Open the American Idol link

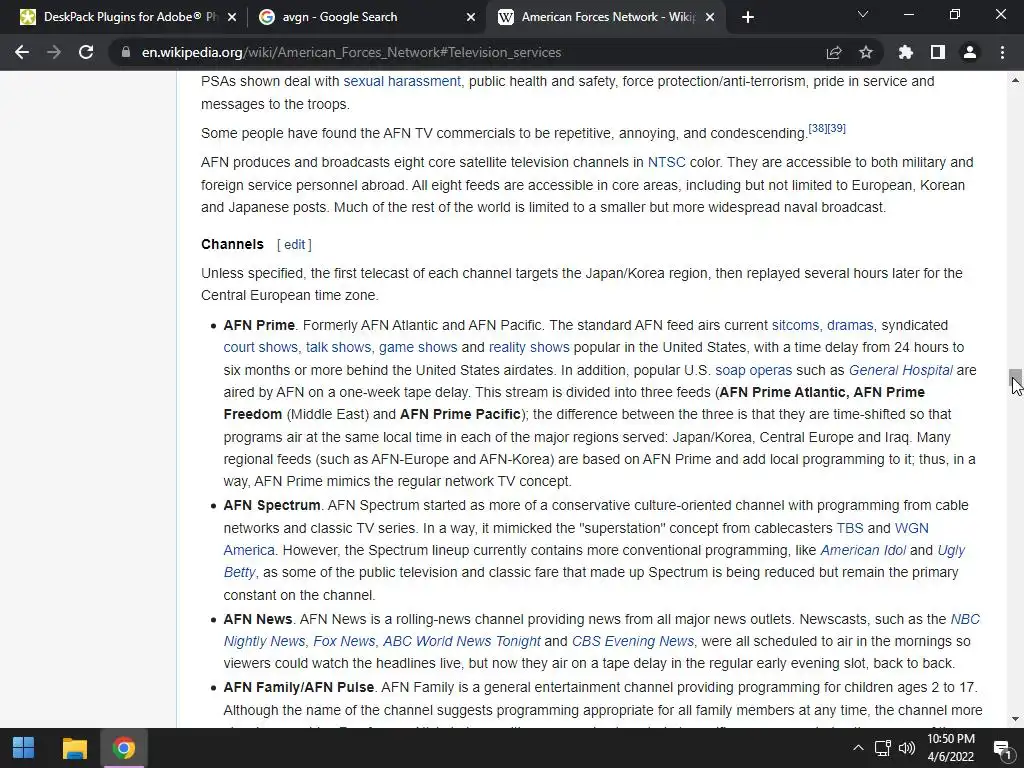[863, 550]
